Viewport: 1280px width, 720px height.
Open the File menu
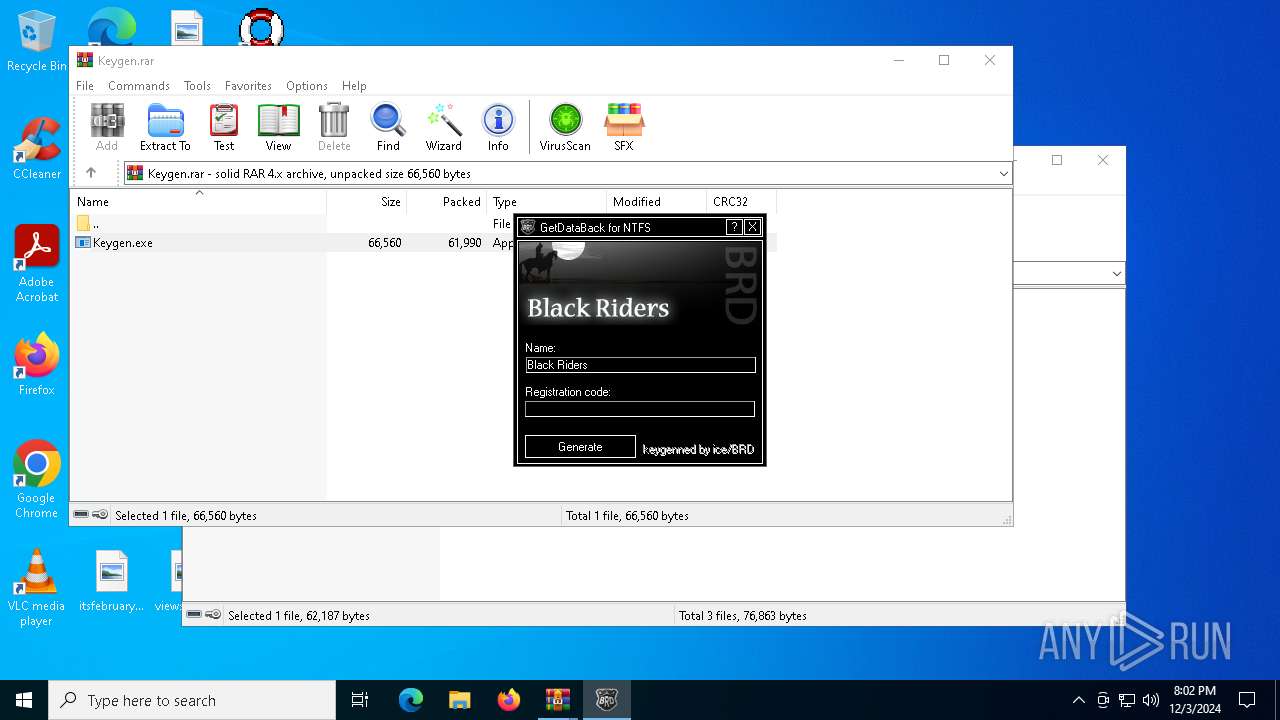point(85,86)
